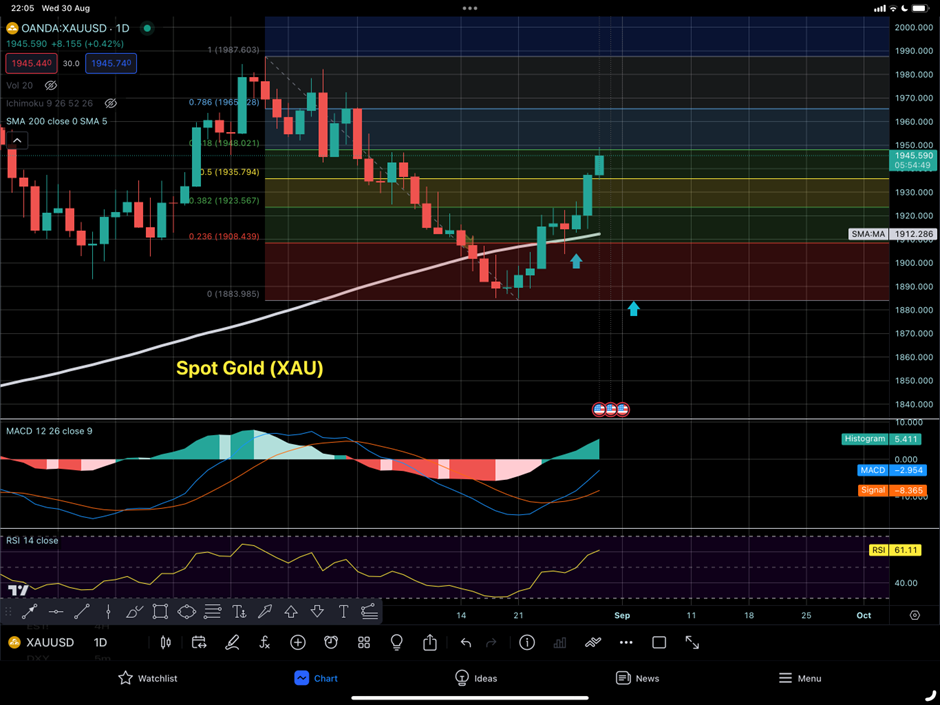This screenshot has width=940, height=705.
Task: Show the hidden Vol 20 indicator
Action: [x=51, y=86]
